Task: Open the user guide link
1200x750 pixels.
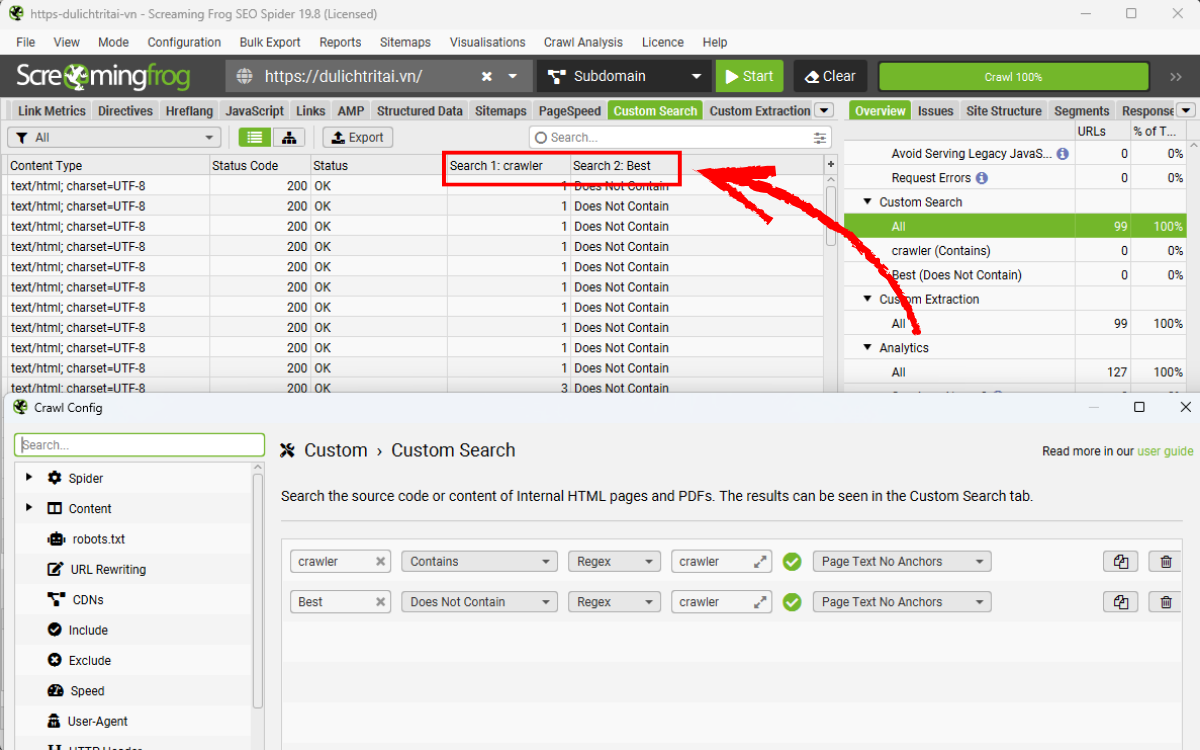Action: [x=1165, y=451]
